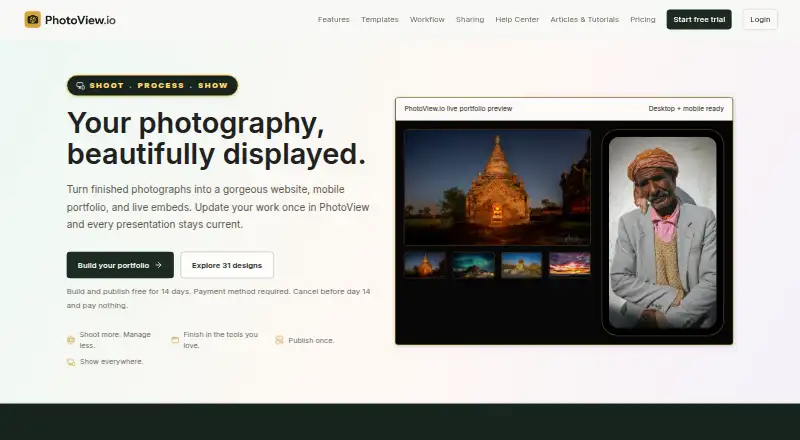Click the 'Turn finished photographs' description paragraph
Screen dimensions: 800x440
[218, 207]
